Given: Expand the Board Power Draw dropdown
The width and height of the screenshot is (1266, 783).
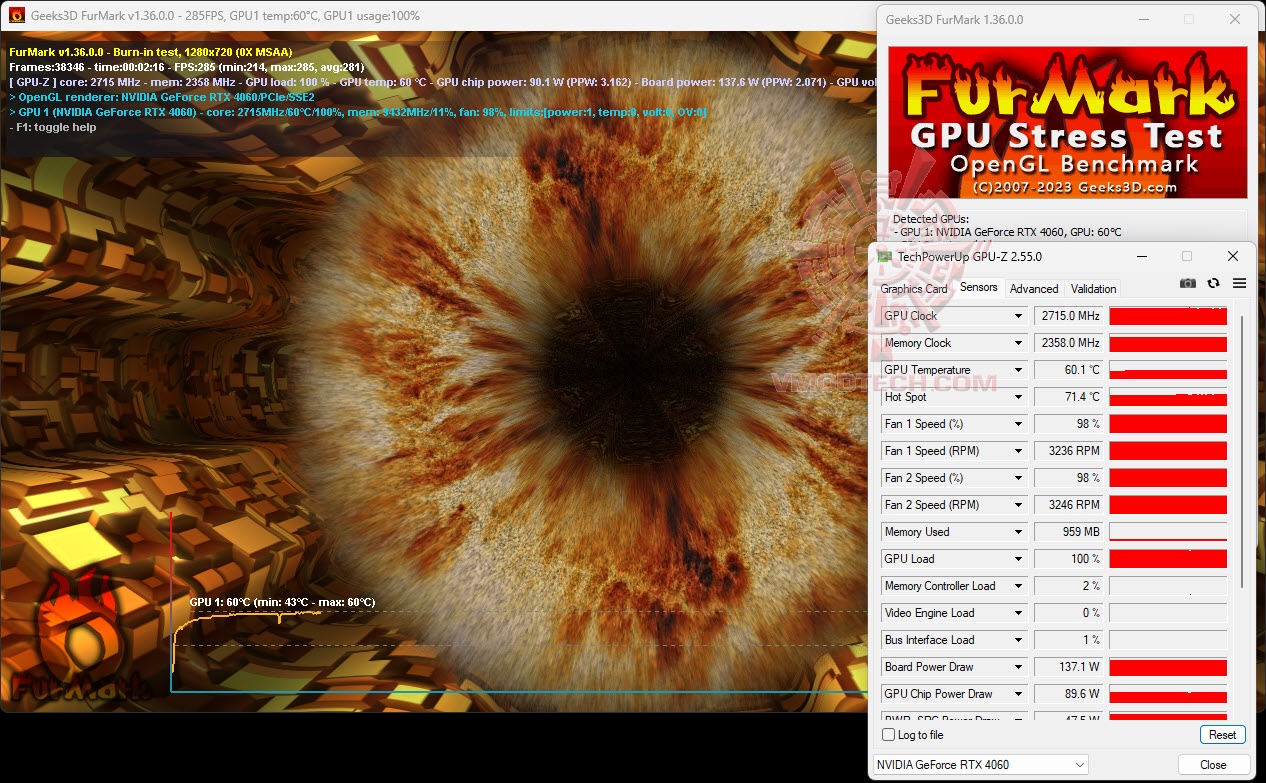Looking at the screenshot, I should coord(1018,667).
